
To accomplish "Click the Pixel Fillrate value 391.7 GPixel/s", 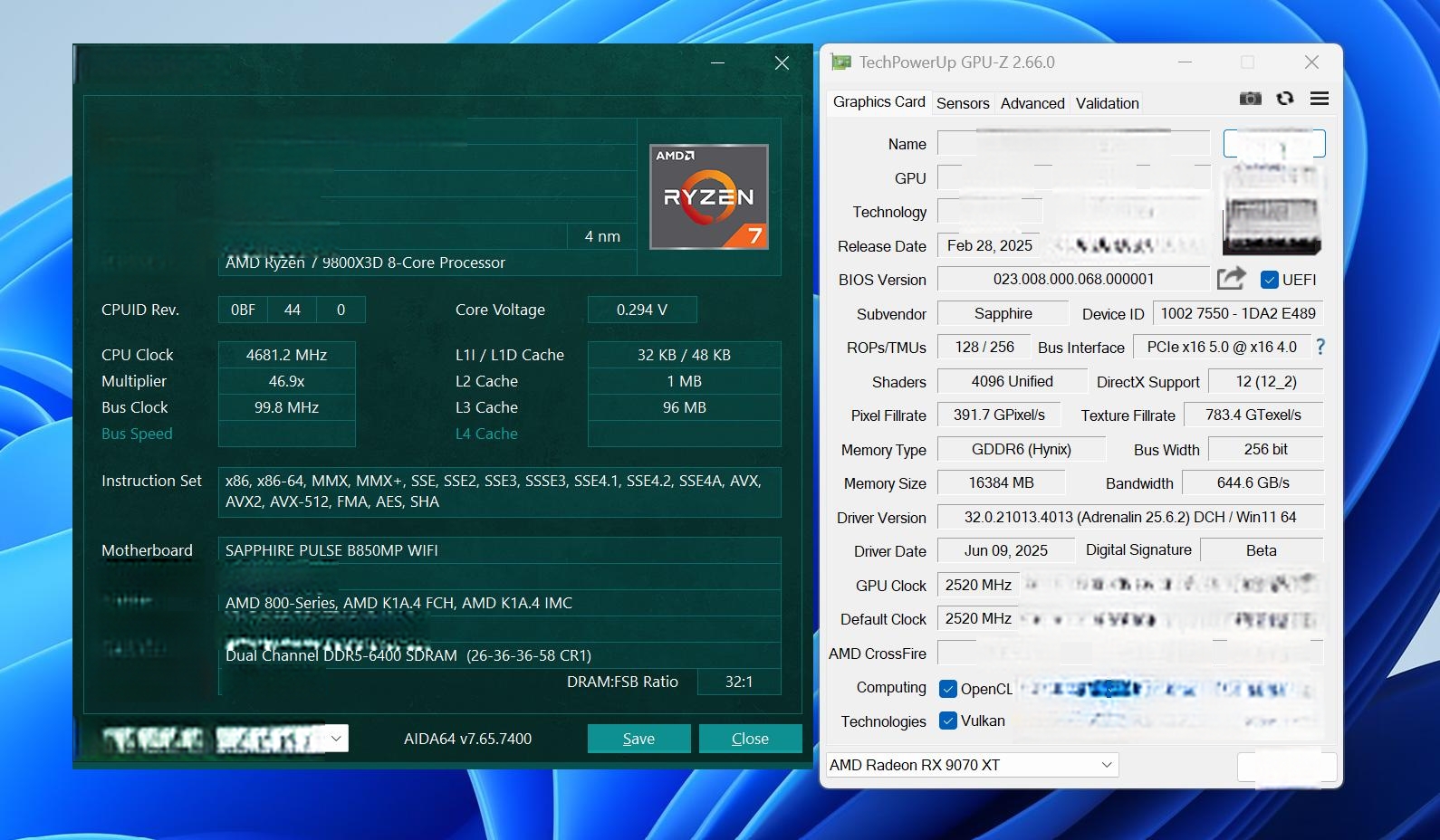I will (999, 415).
